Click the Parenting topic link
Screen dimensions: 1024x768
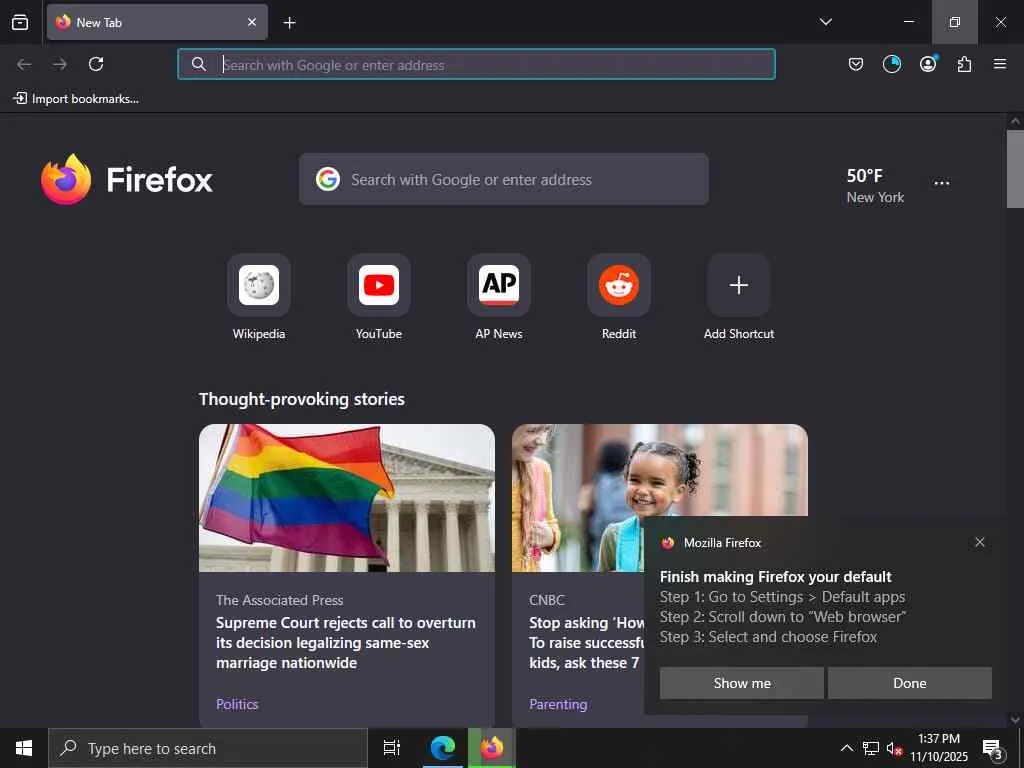coord(558,704)
